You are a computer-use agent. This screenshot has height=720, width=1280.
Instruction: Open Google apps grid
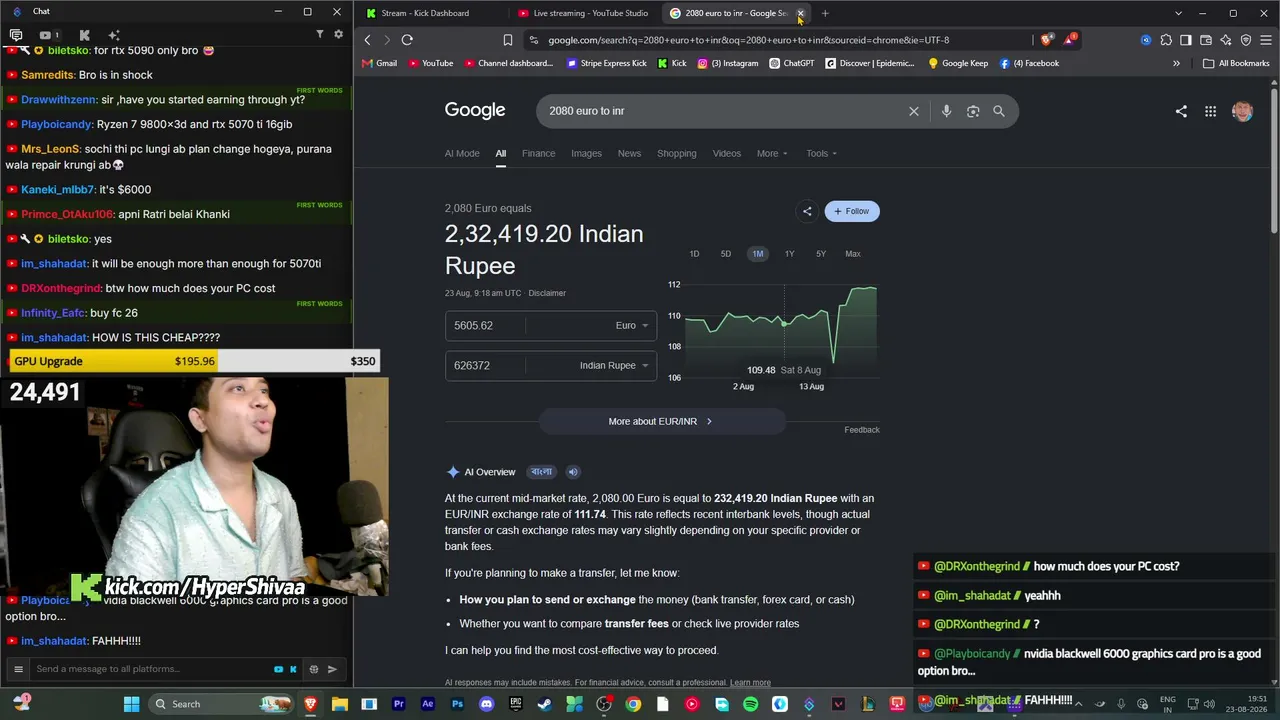click(x=1210, y=111)
